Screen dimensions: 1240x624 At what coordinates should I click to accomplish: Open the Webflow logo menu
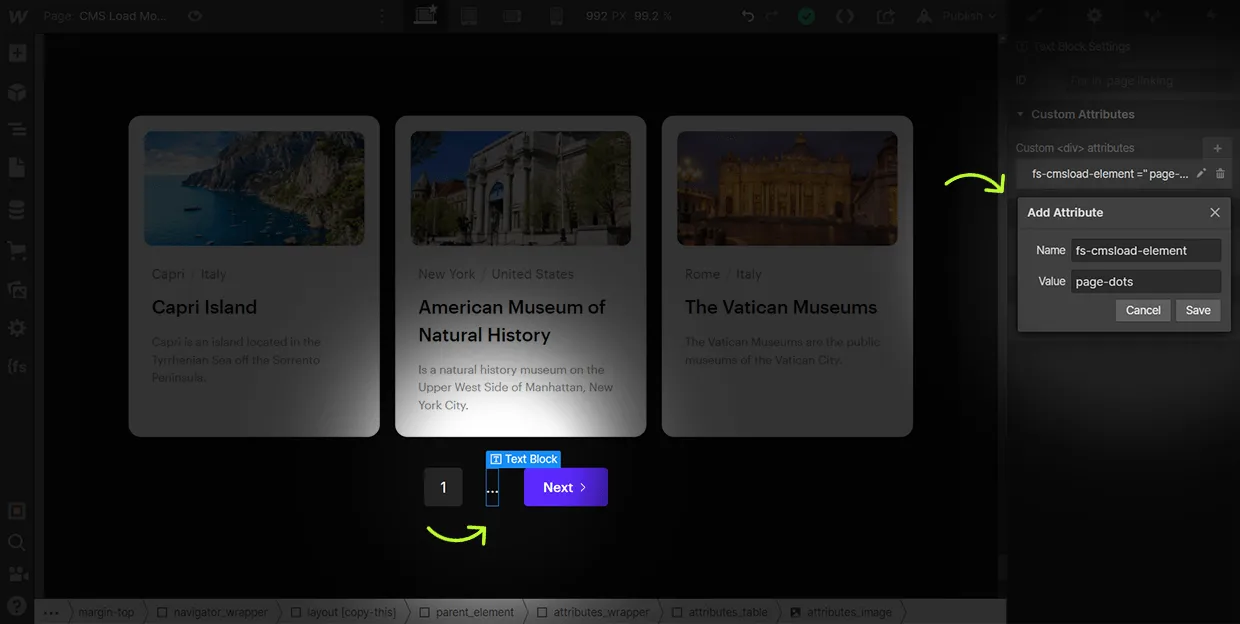pos(17,16)
